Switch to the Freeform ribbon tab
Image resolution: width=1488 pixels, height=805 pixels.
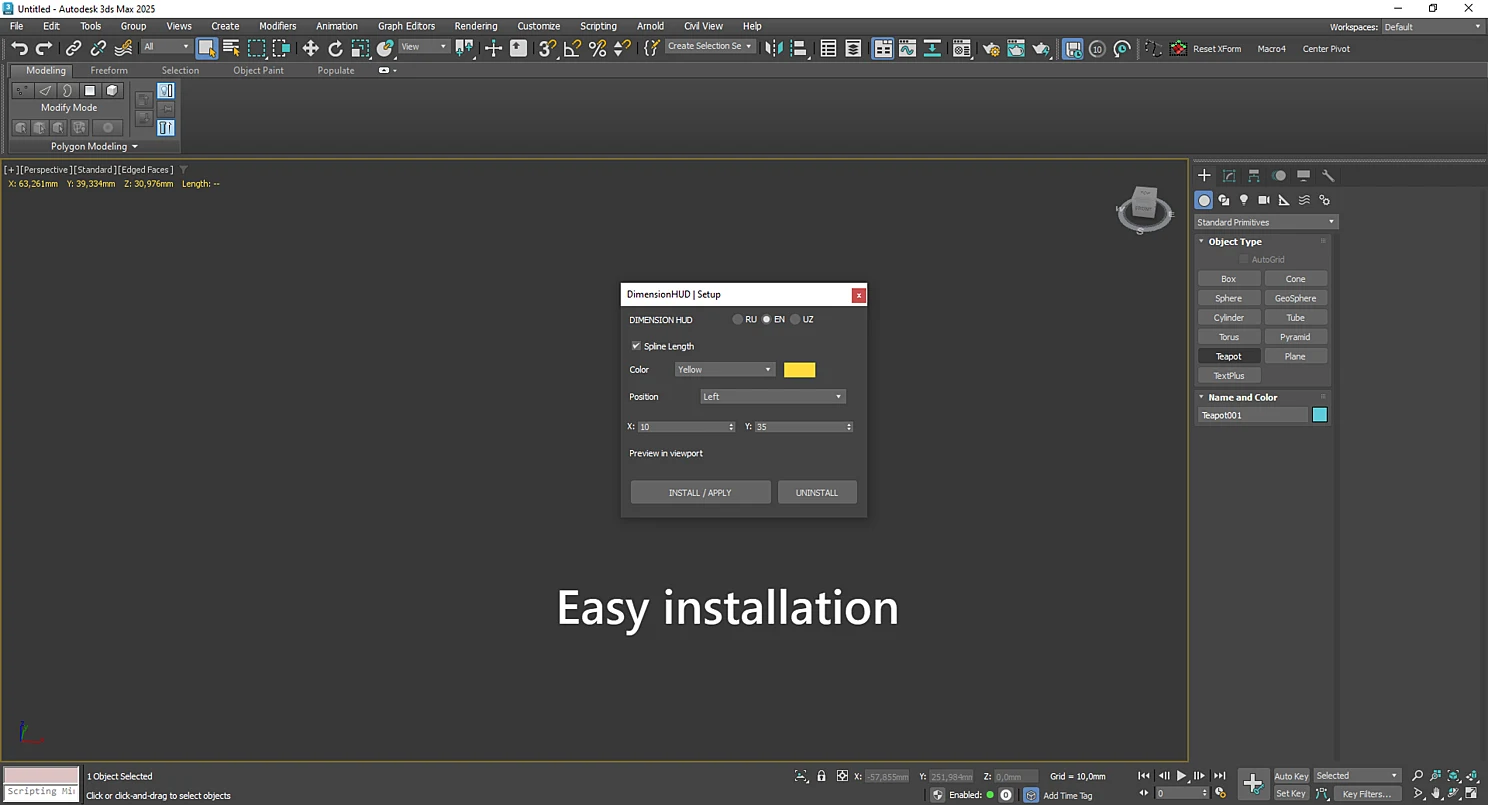click(109, 71)
